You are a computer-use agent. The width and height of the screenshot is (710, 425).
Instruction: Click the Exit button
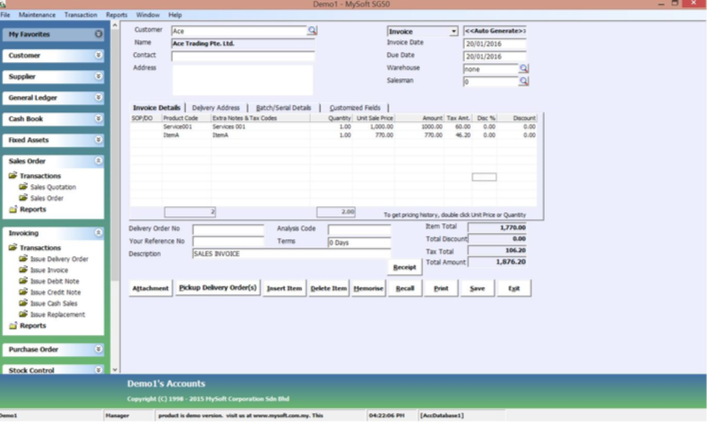tap(514, 288)
